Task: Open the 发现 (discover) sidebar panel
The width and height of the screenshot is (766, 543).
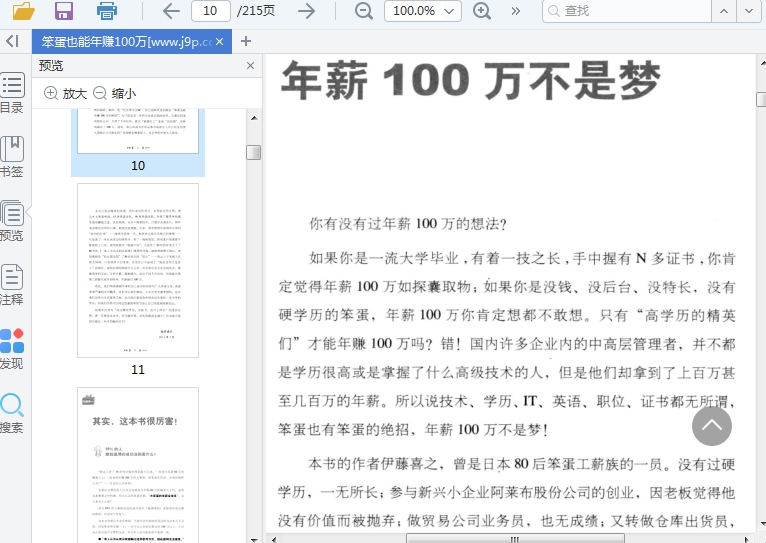Action: [x=12, y=349]
